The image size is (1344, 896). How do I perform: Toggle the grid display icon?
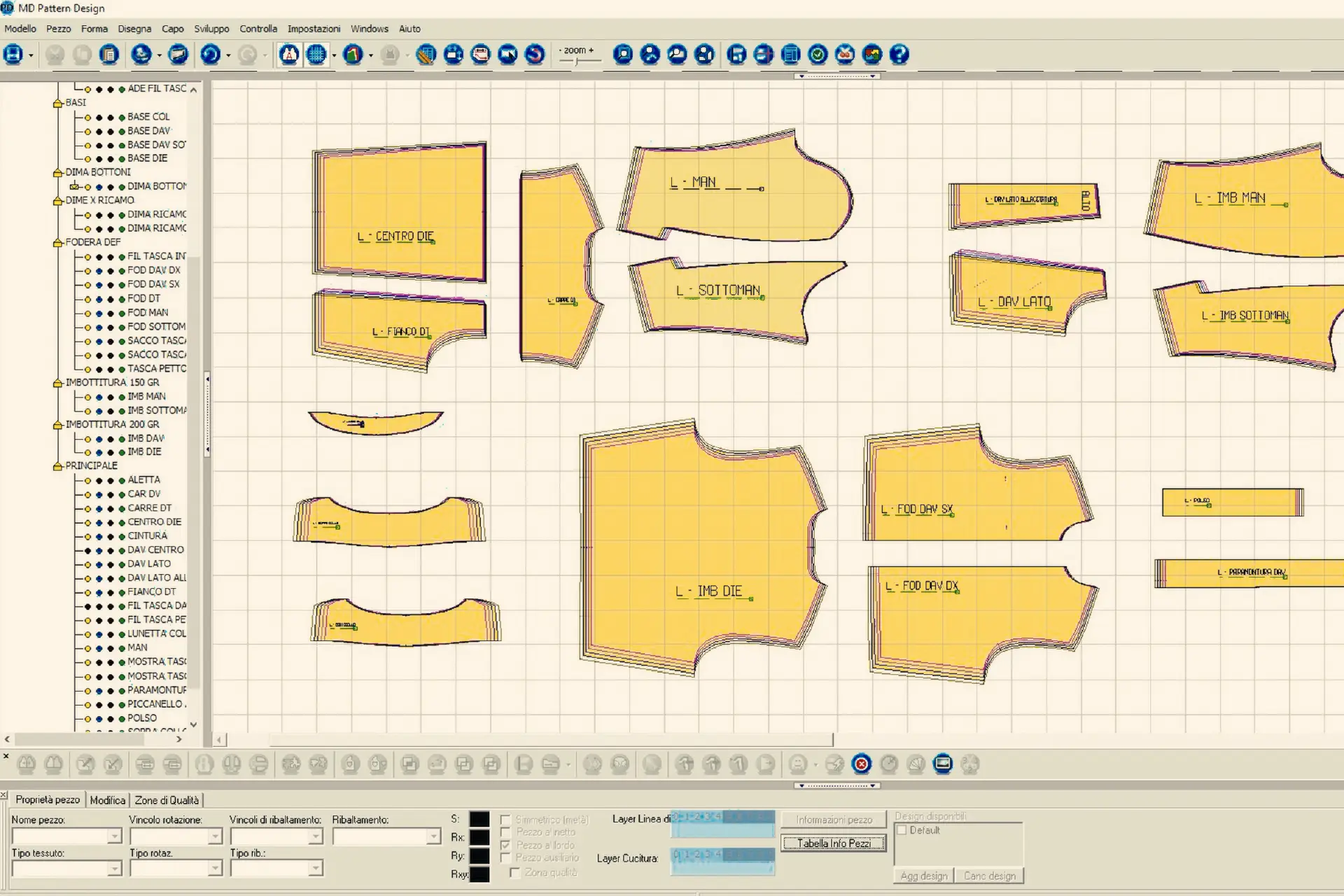point(316,55)
